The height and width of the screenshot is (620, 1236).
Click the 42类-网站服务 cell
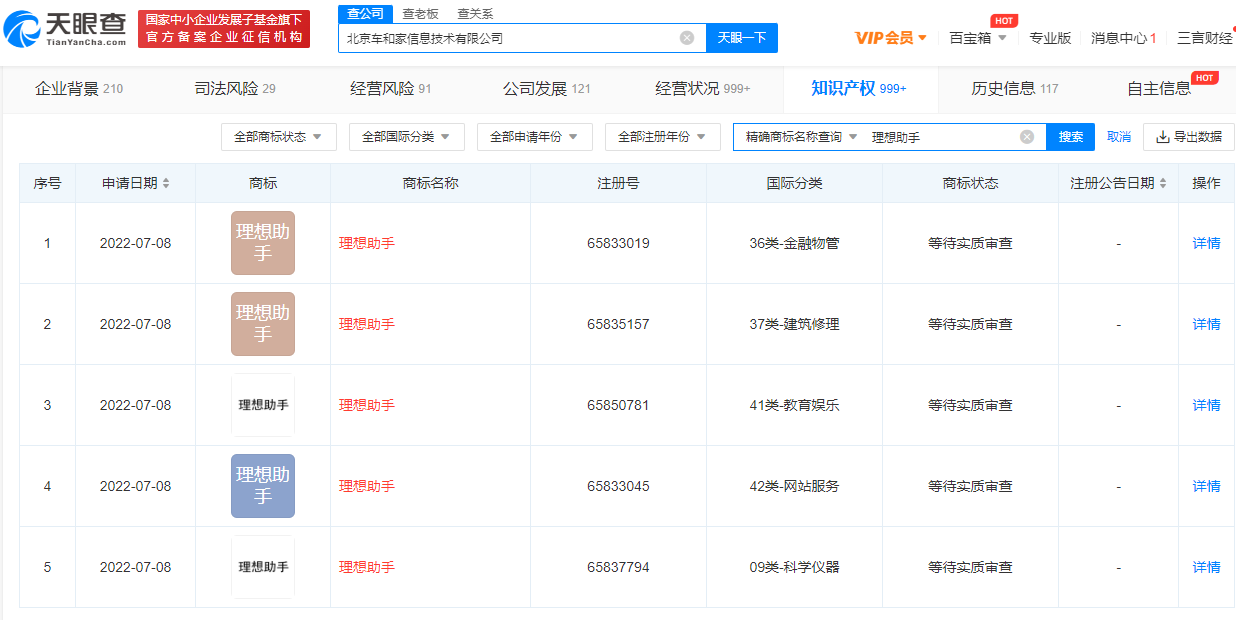(794, 486)
